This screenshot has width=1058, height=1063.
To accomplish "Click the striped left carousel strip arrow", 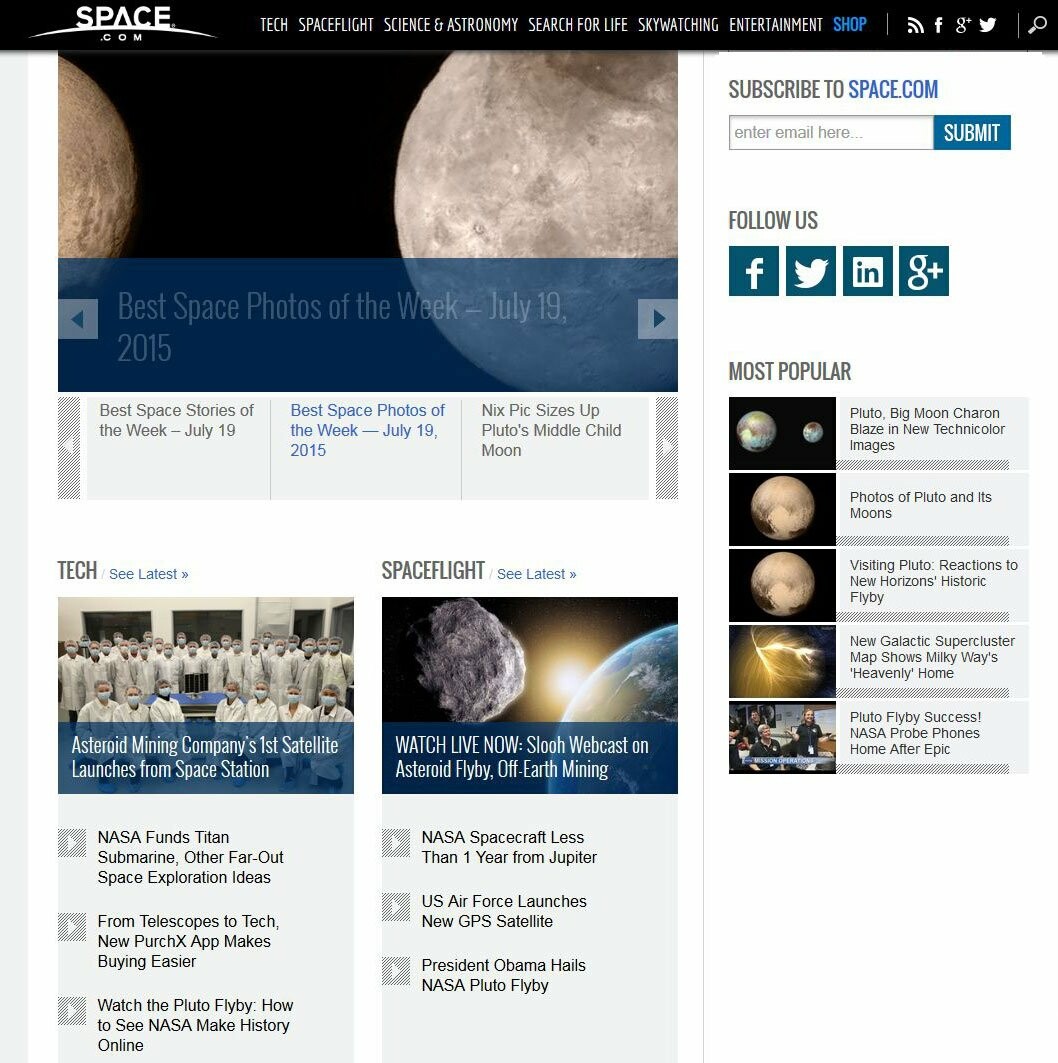I will pyautogui.click(x=69, y=448).
